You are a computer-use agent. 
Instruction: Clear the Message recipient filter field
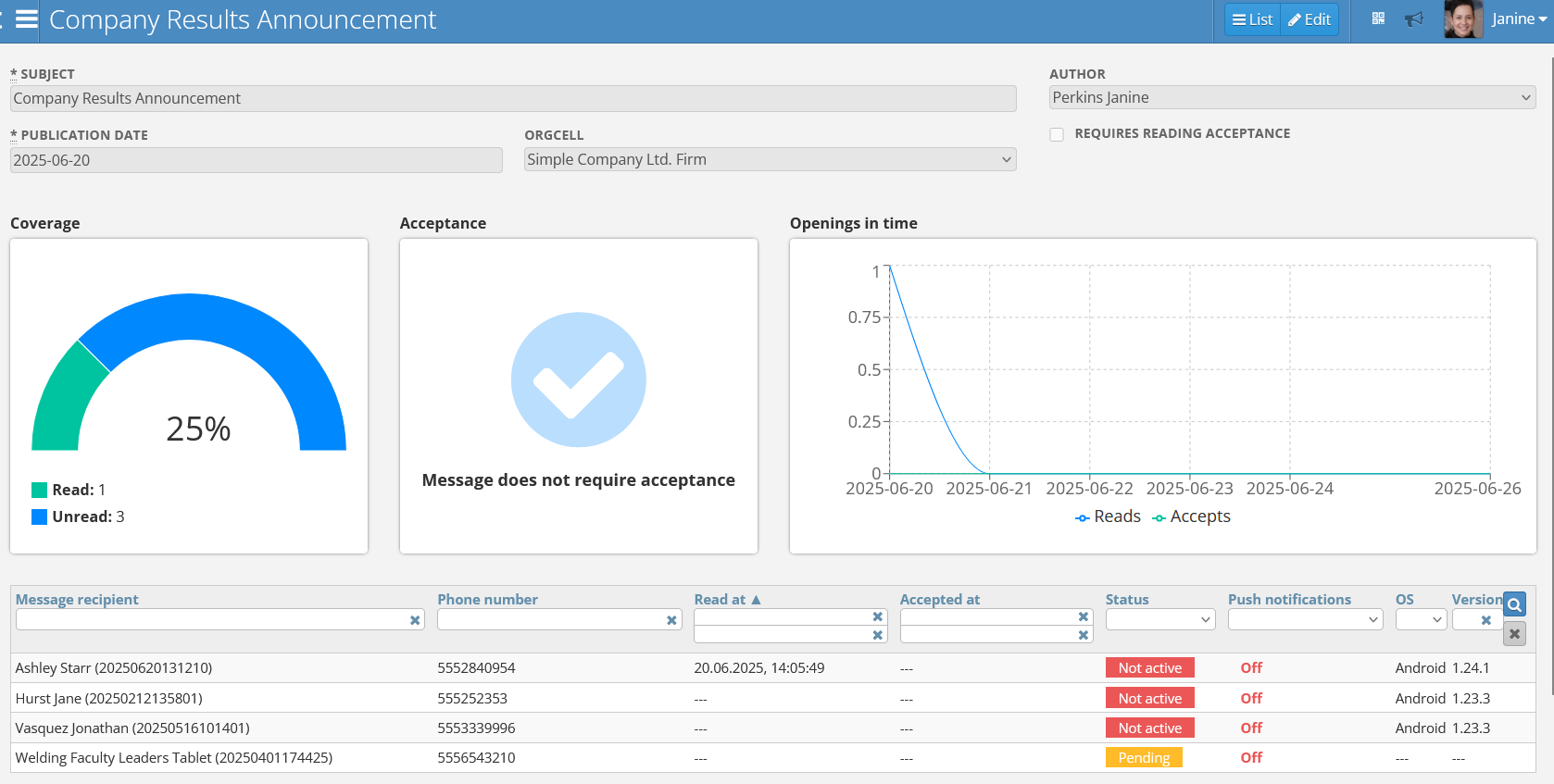pyautogui.click(x=415, y=620)
